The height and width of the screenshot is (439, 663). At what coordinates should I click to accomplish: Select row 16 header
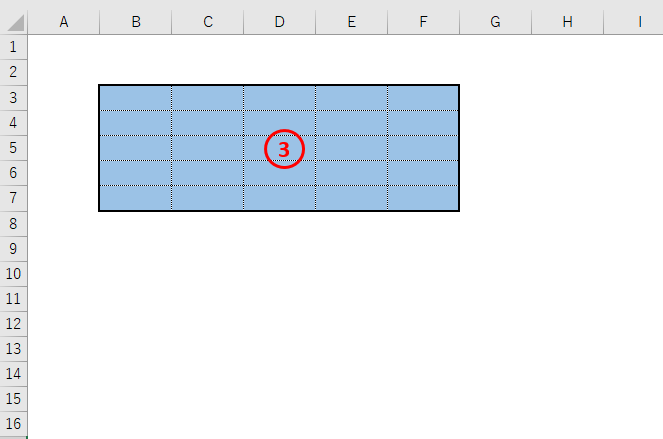coord(14,424)
